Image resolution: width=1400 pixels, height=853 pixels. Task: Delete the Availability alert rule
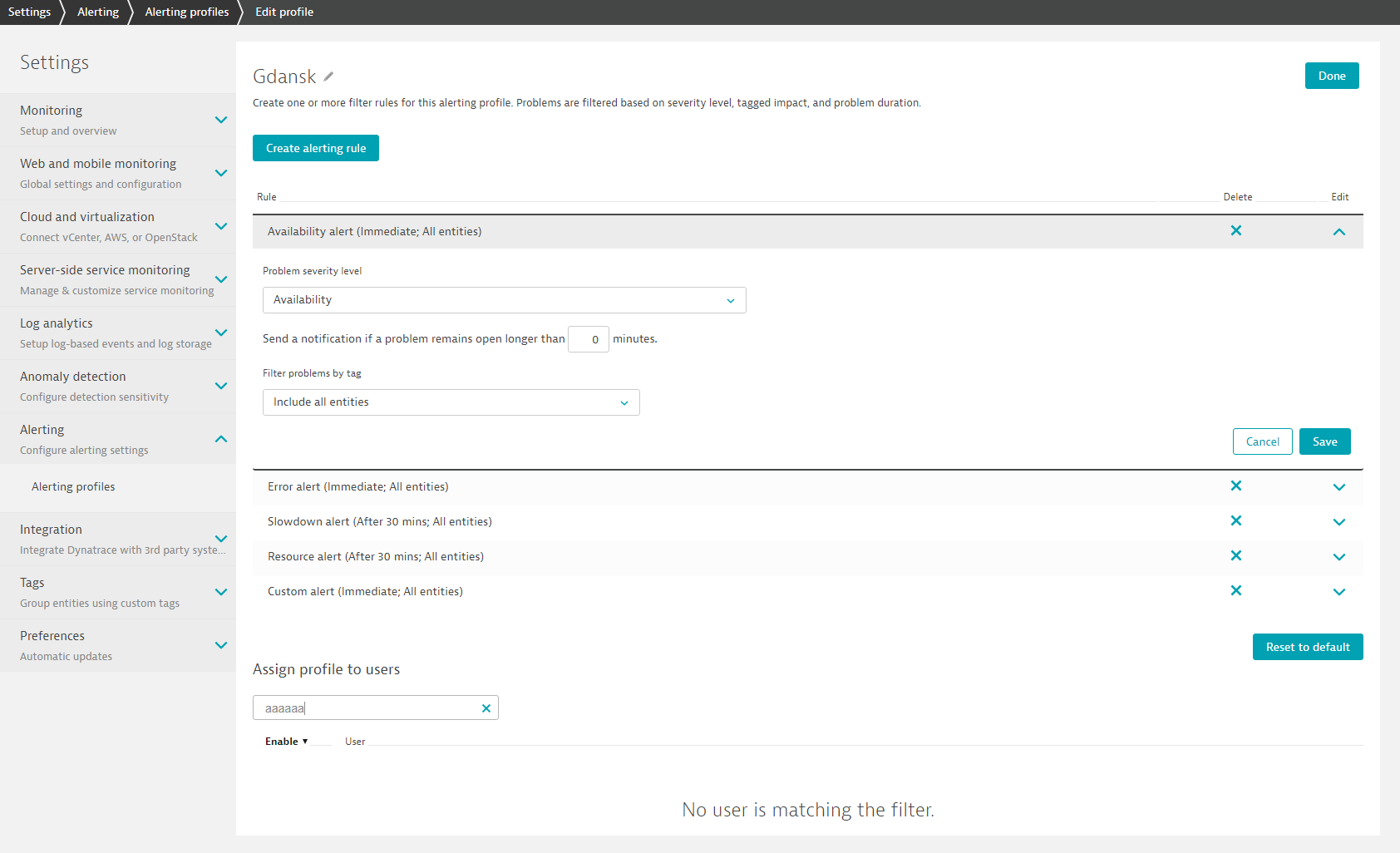[x=1236, y=231]
